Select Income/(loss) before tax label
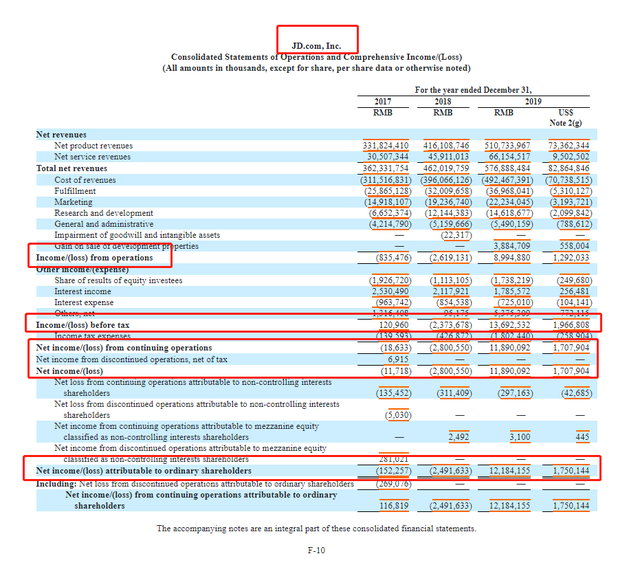Viewport: 640px width, 567px height. tap(82, 325)
